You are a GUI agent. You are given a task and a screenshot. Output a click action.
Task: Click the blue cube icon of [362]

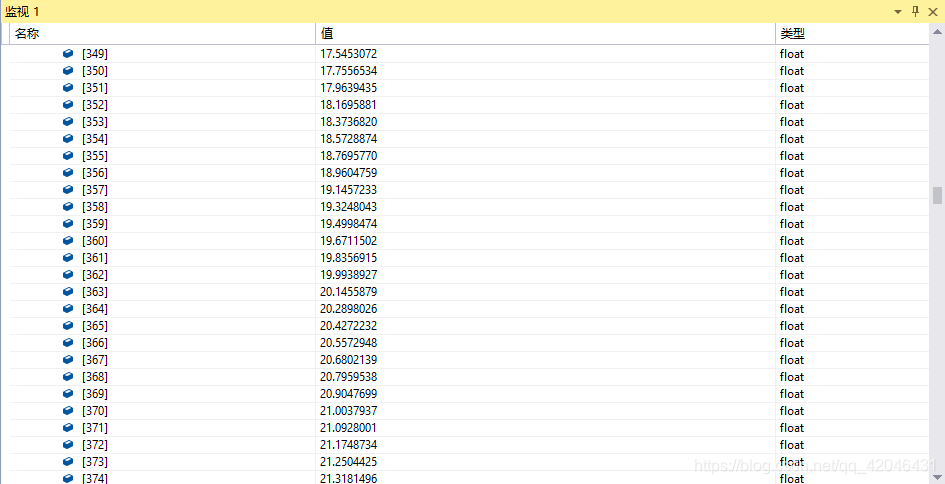68,274
